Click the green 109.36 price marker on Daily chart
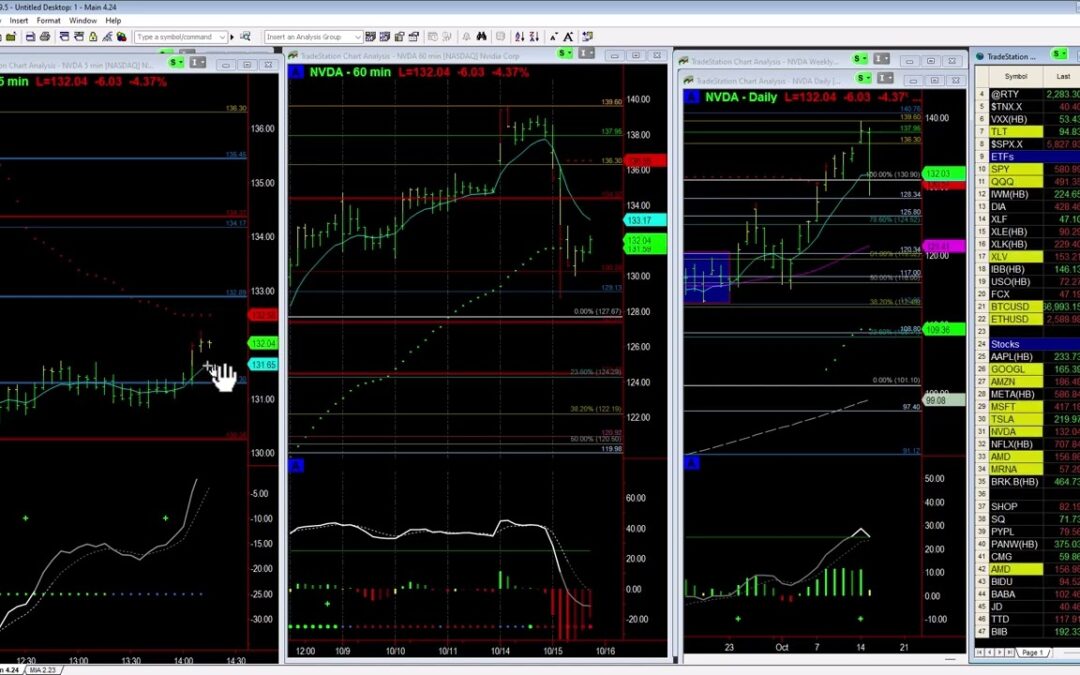The height and width of the screenshot is (675, 1080). (x=944, y=329)
